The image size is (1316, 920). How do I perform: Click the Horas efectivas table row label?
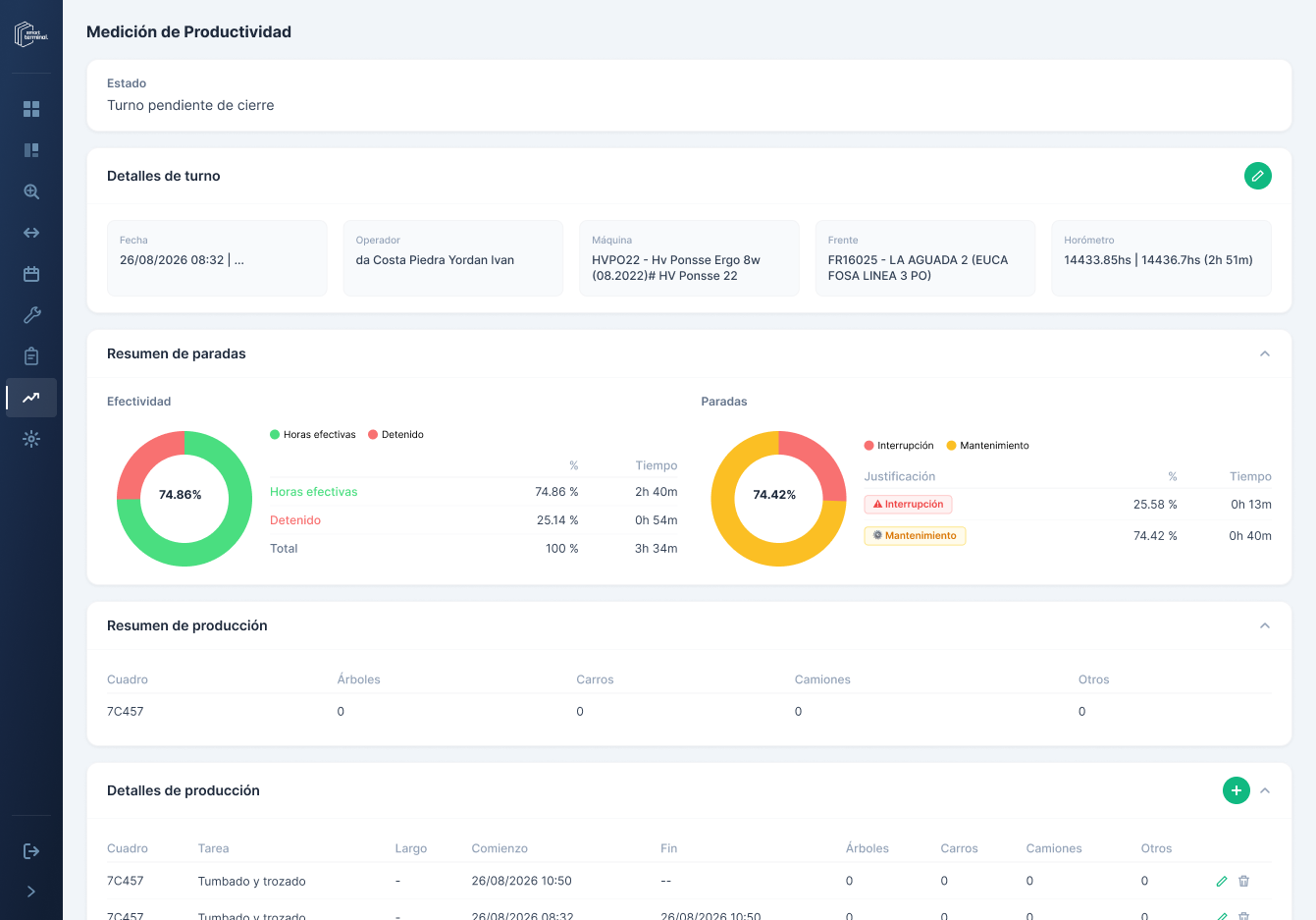pyautogui.click(x=314, y=492)
